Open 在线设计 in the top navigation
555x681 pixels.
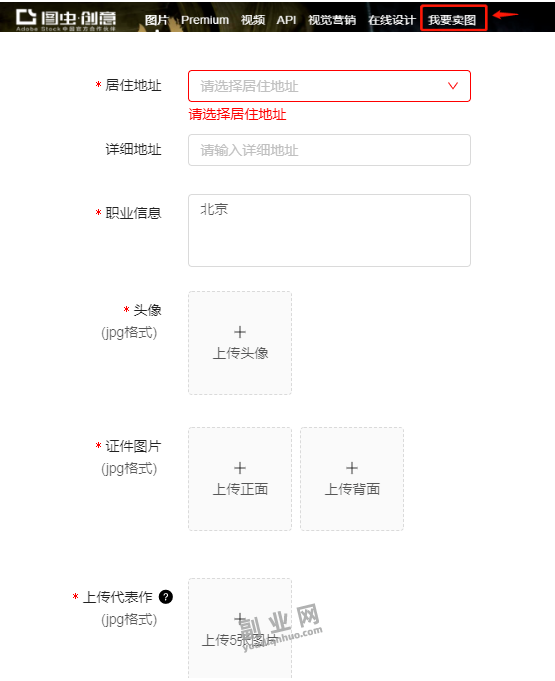pyautogui.click(x=392, y=20)
